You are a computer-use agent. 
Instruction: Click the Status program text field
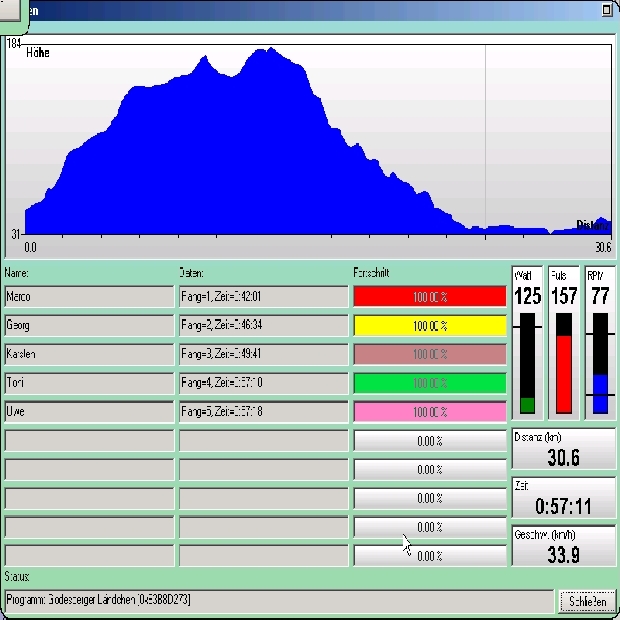pyautogui.click(x=279, y=600)
